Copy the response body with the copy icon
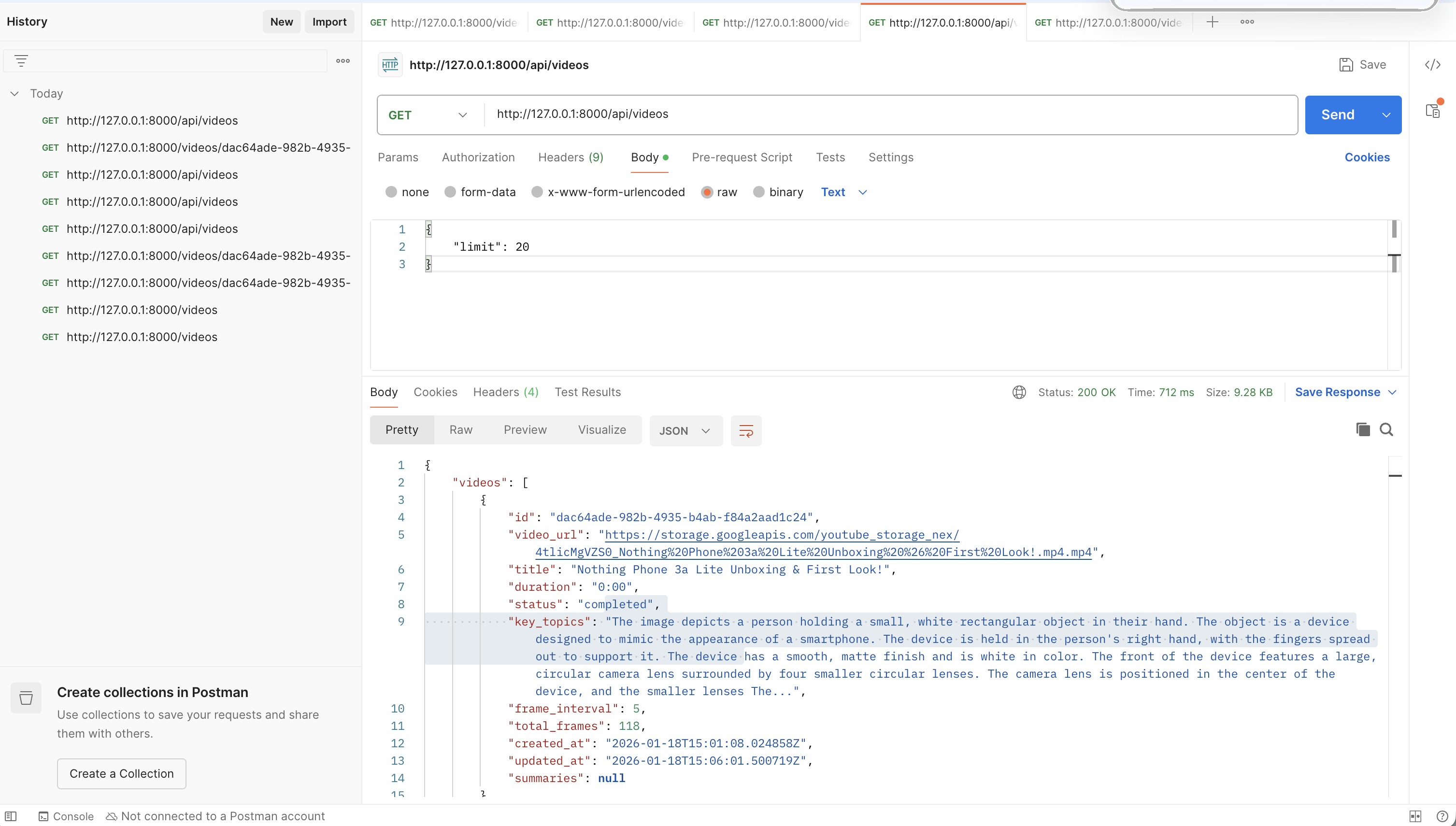This screenshot has height=826, width=1456. point(1362,429)
